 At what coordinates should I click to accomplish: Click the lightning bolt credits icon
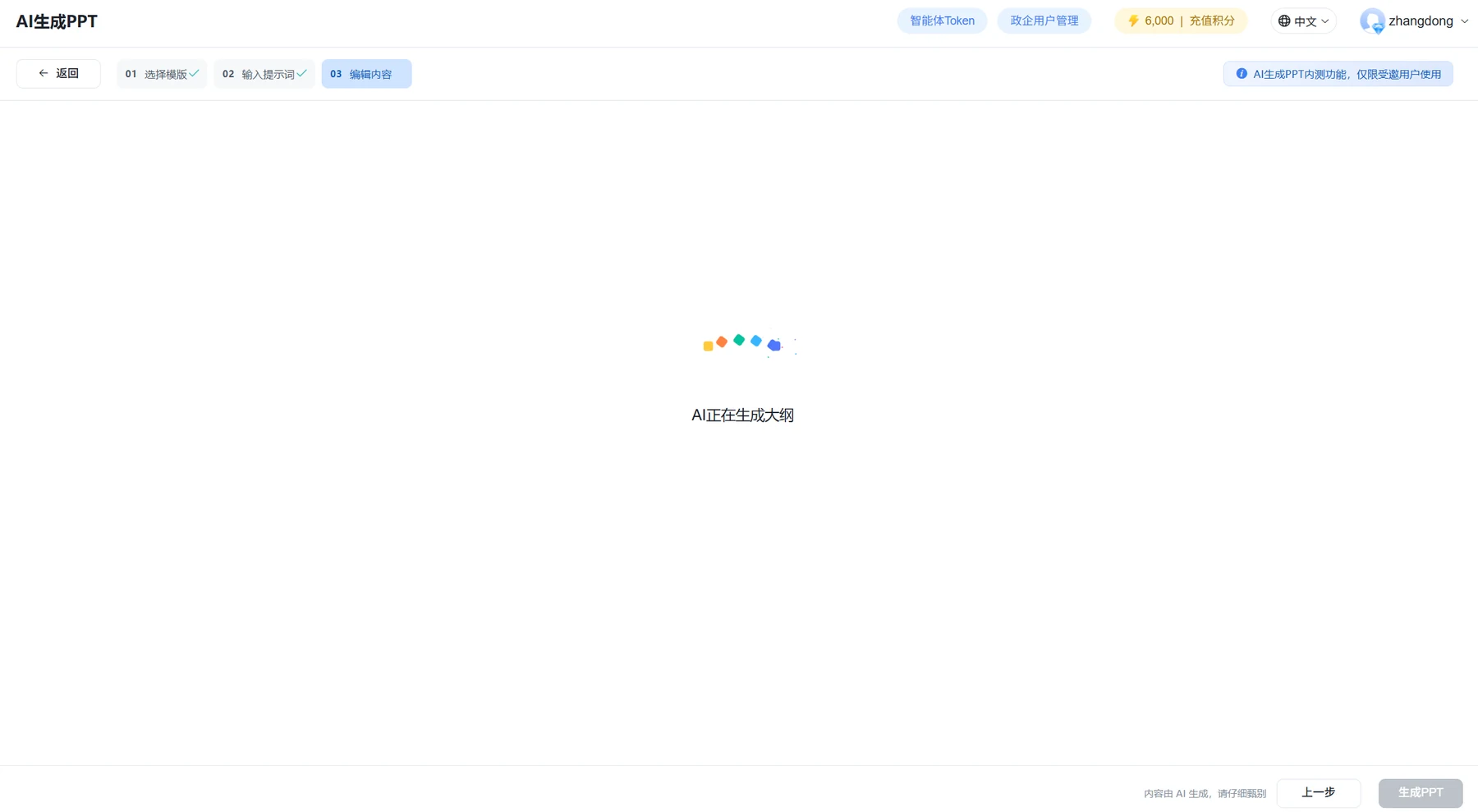[1133, 21]
